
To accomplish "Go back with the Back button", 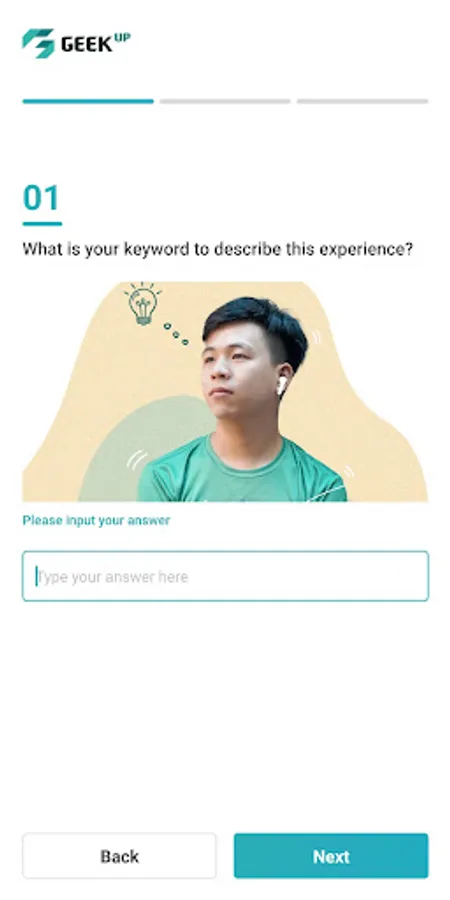I will 119,856.
